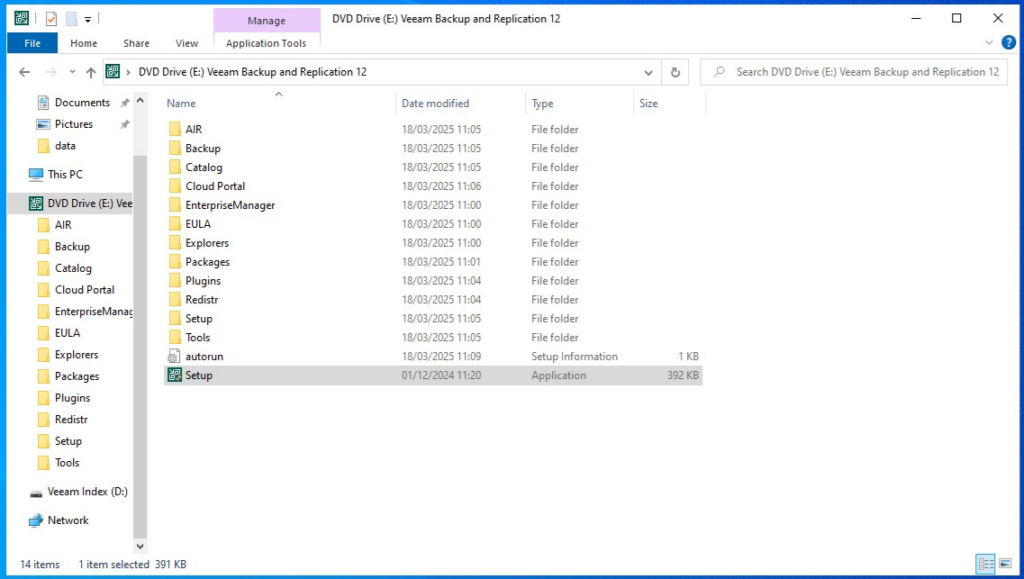Viewport: 1024px width, 579px height.
Task: Select the Redistr folder in file list
Action: [x=202, y=300]
